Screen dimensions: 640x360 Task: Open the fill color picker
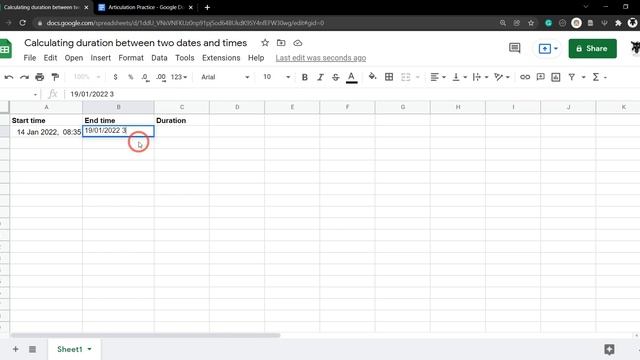[372, 77]
